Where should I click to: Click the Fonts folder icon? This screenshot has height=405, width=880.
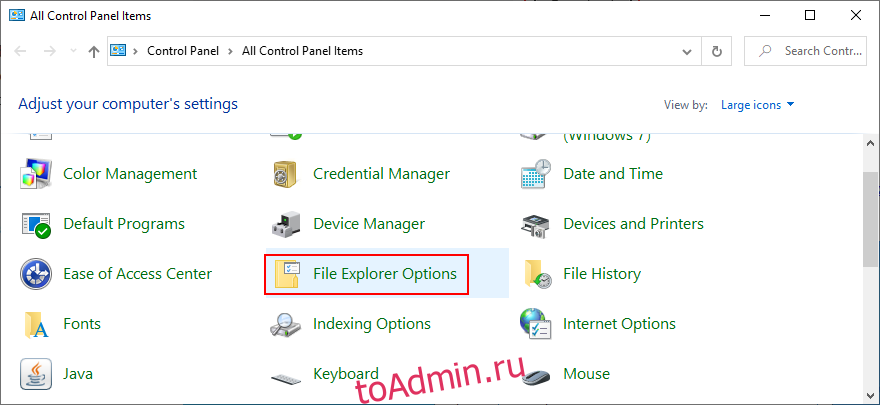click(36, 324)
